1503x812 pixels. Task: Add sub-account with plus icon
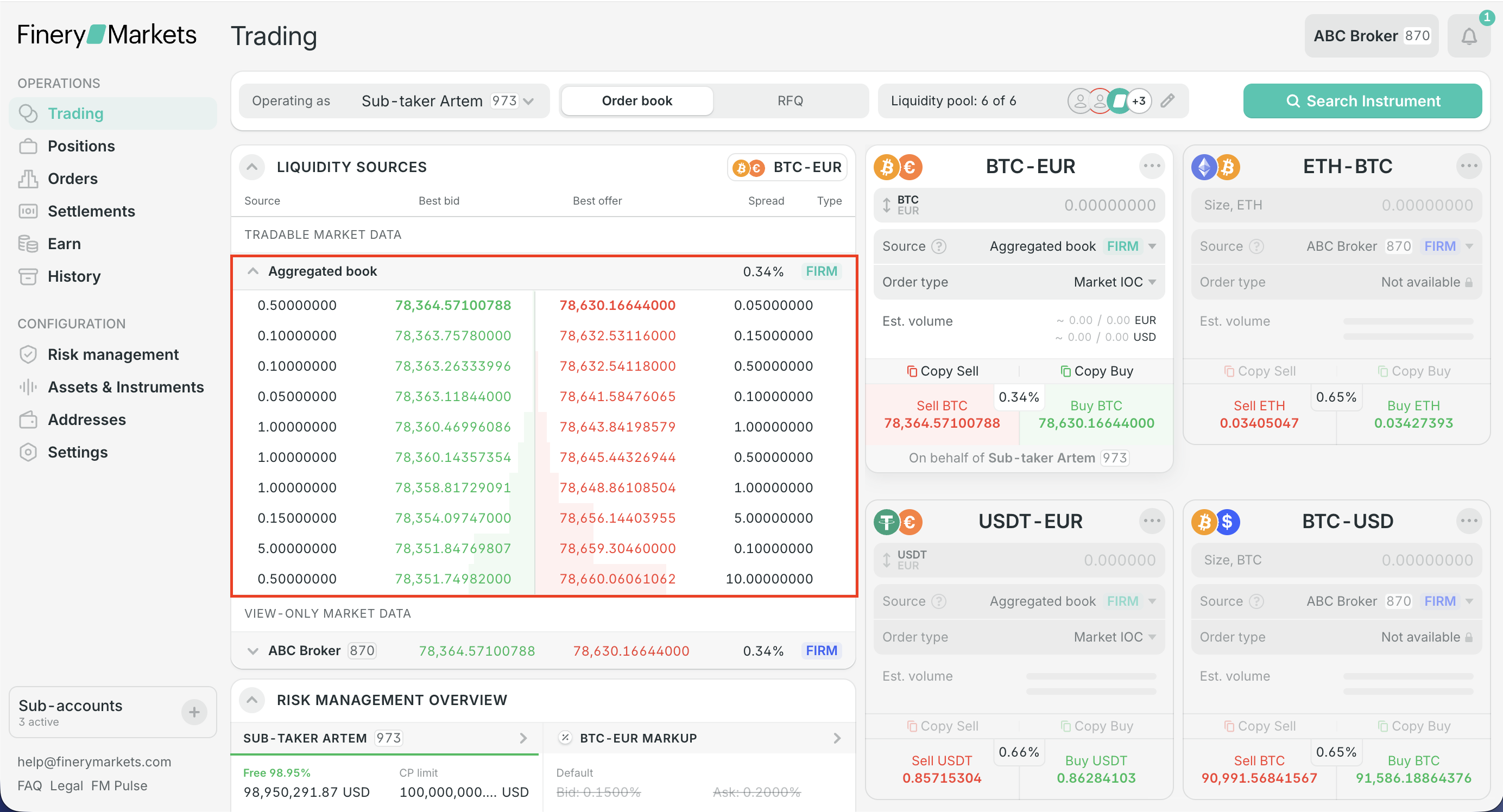pyautogui.click(x=194, y=712)
